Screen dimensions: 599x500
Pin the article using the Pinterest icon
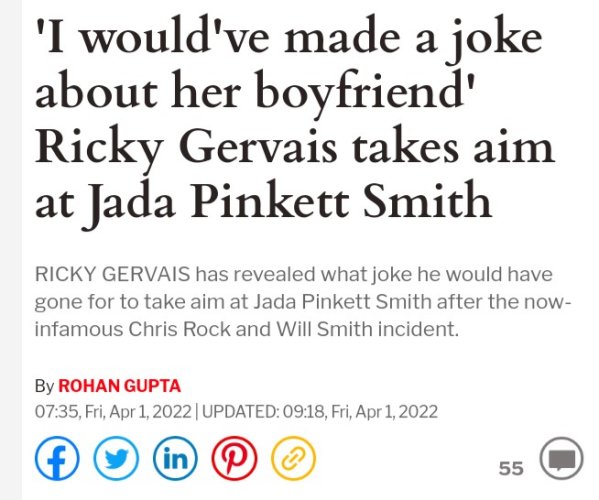pyautogui.click(x=235, y=458)
